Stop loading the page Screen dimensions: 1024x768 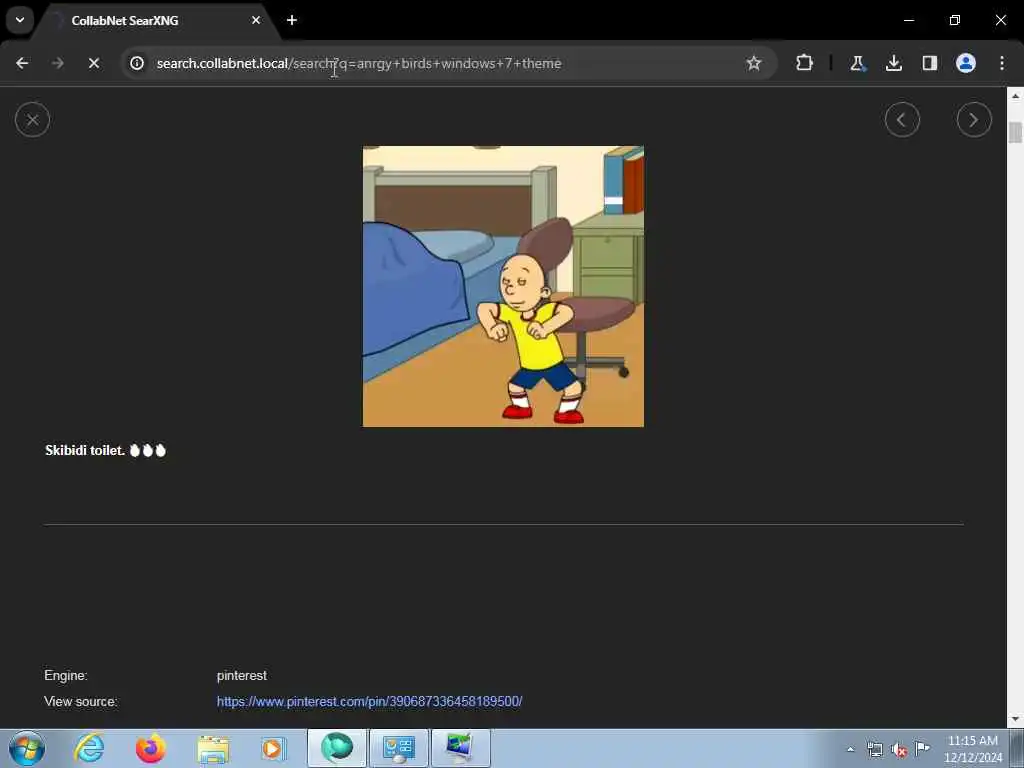93,63
